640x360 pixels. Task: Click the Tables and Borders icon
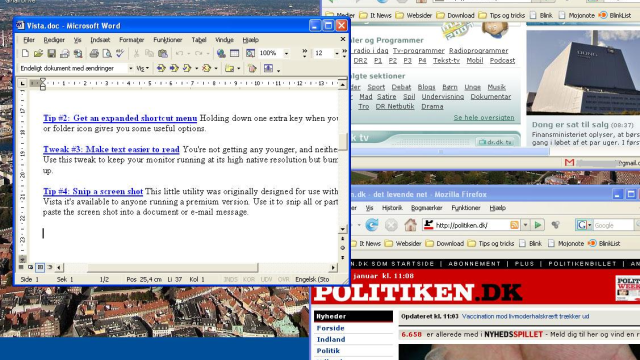coord(234,53)
